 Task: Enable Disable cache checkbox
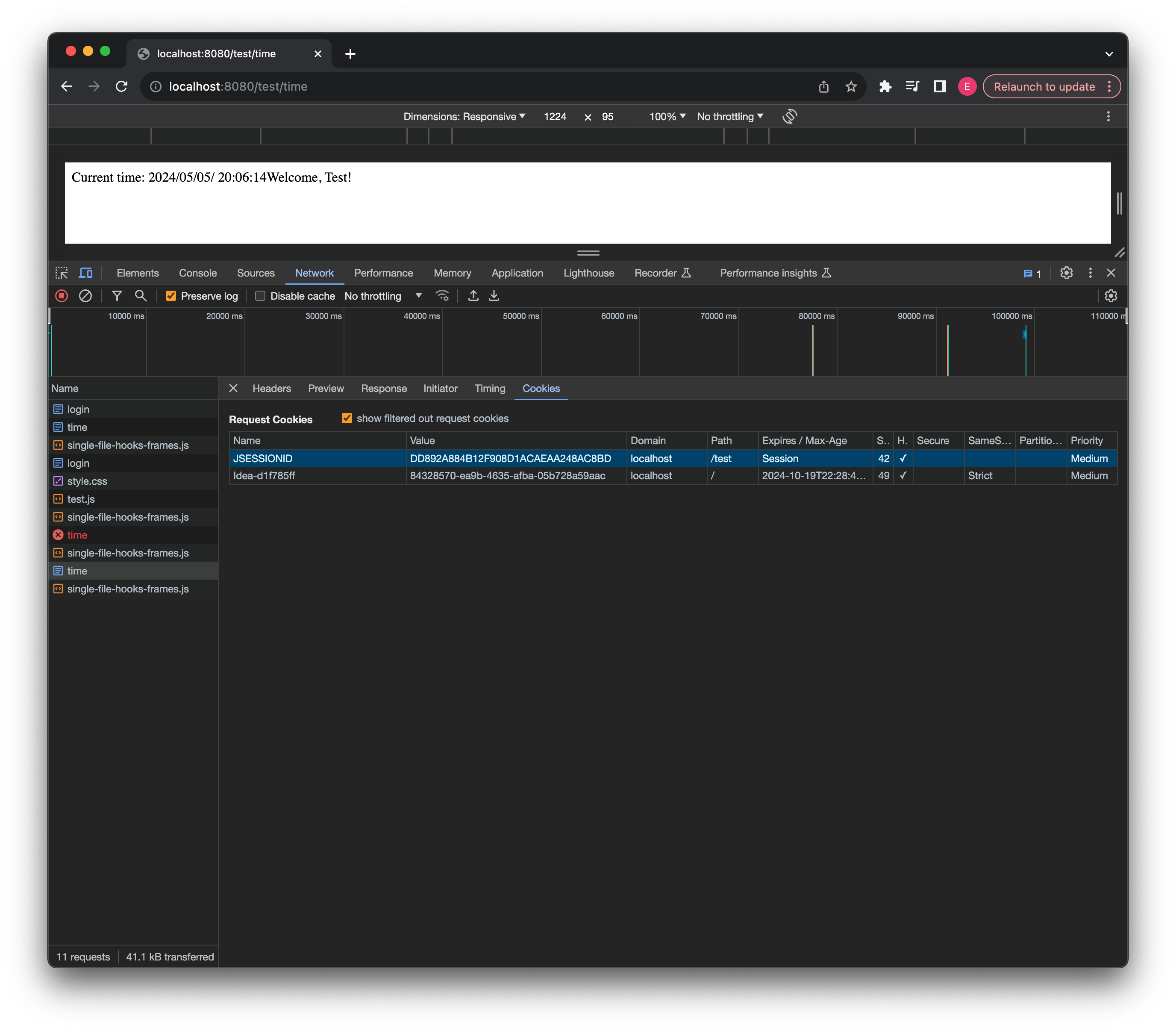[260, 296]
